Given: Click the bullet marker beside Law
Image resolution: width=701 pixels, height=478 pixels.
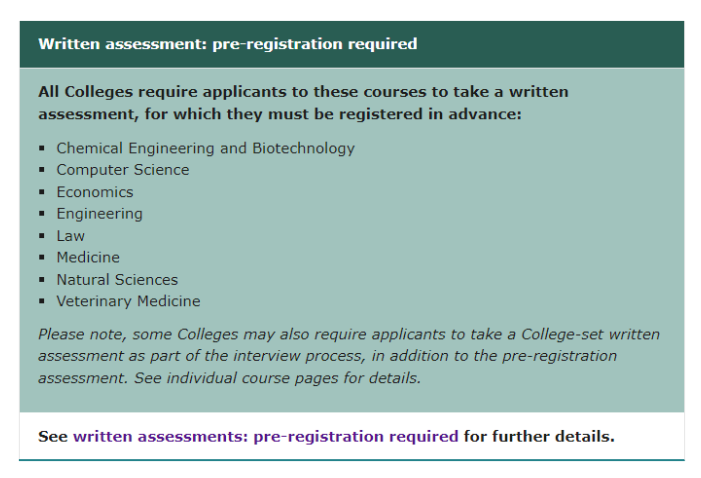Looking at the screenshot, I should [x=42, y=237].
